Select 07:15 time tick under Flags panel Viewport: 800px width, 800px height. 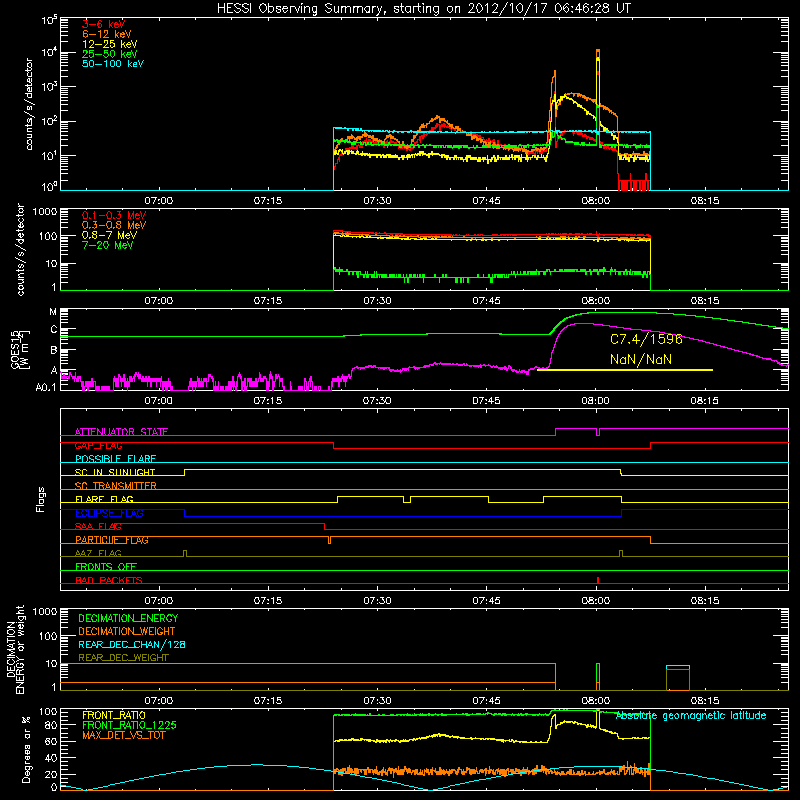(x=268, y=601)
